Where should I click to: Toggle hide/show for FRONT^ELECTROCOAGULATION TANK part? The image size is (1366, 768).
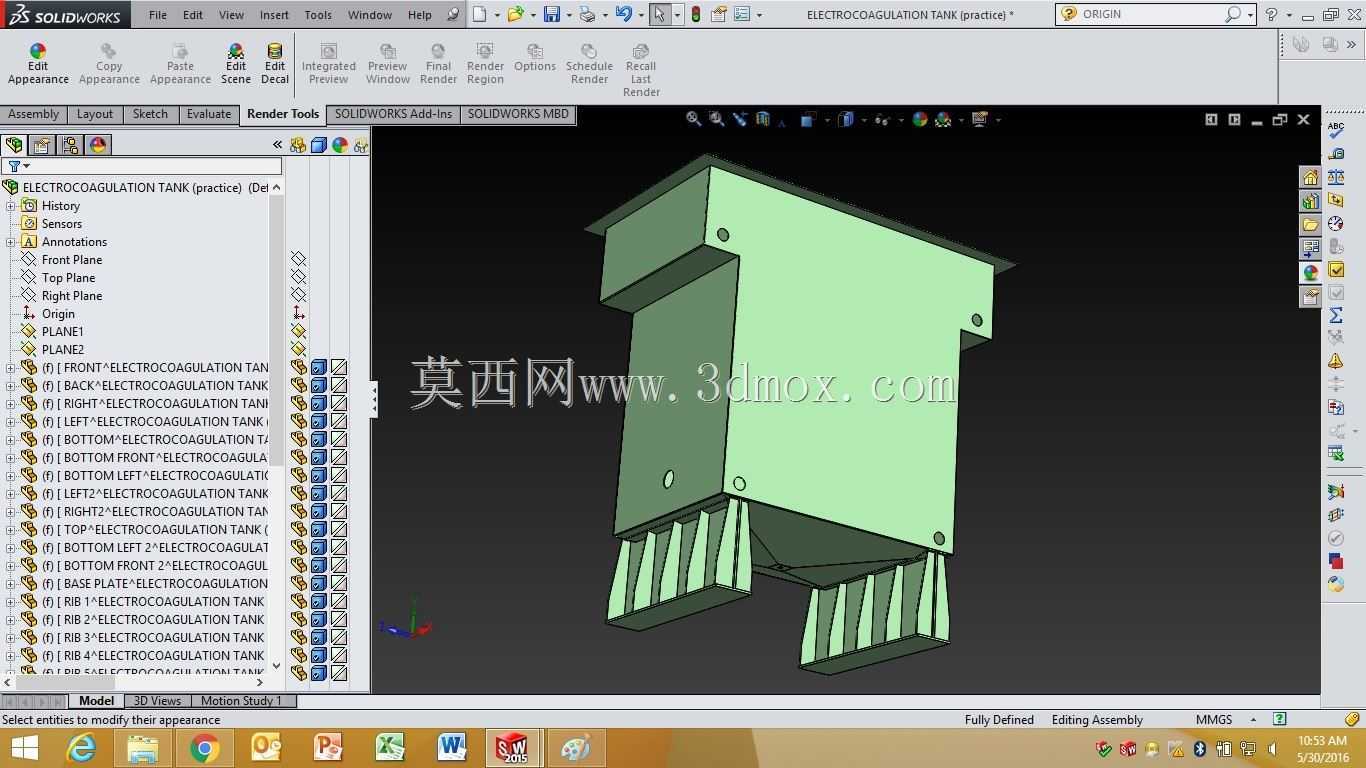pos(298,368)
